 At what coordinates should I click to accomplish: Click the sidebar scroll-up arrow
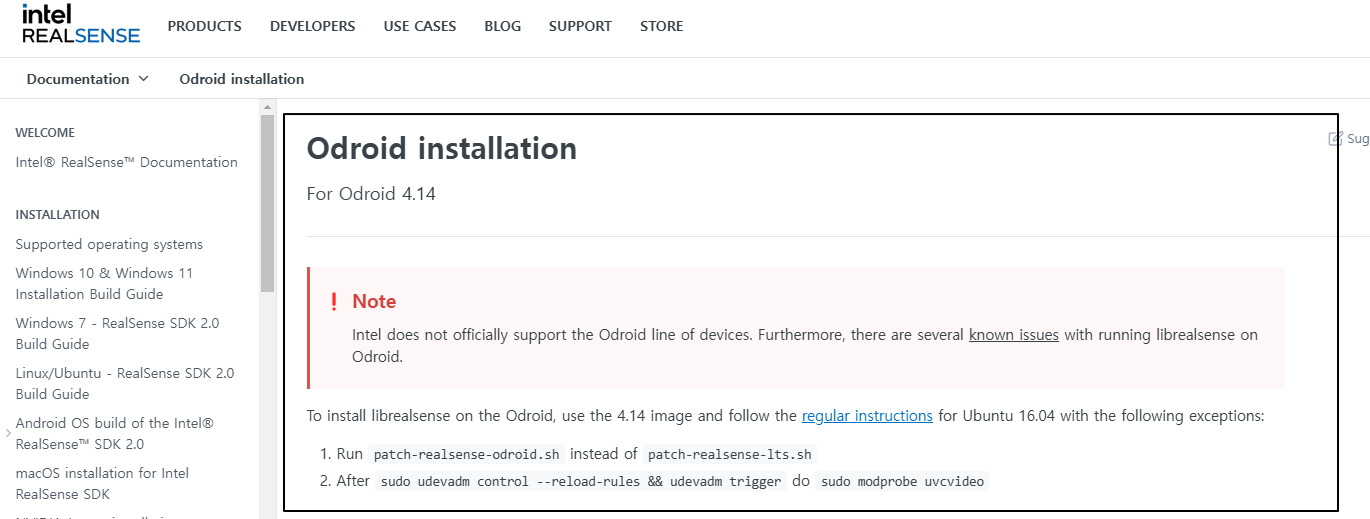pos(267,107)
